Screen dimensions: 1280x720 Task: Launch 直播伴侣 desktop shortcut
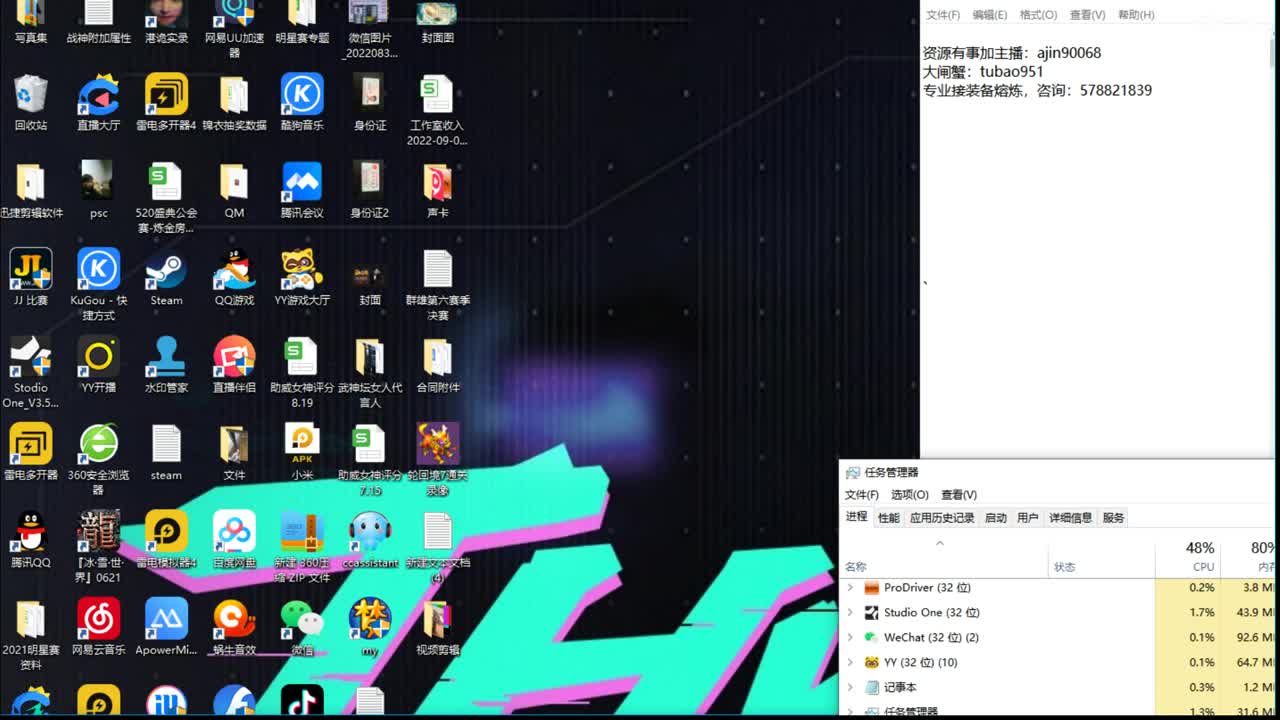(x=234, y=365)
